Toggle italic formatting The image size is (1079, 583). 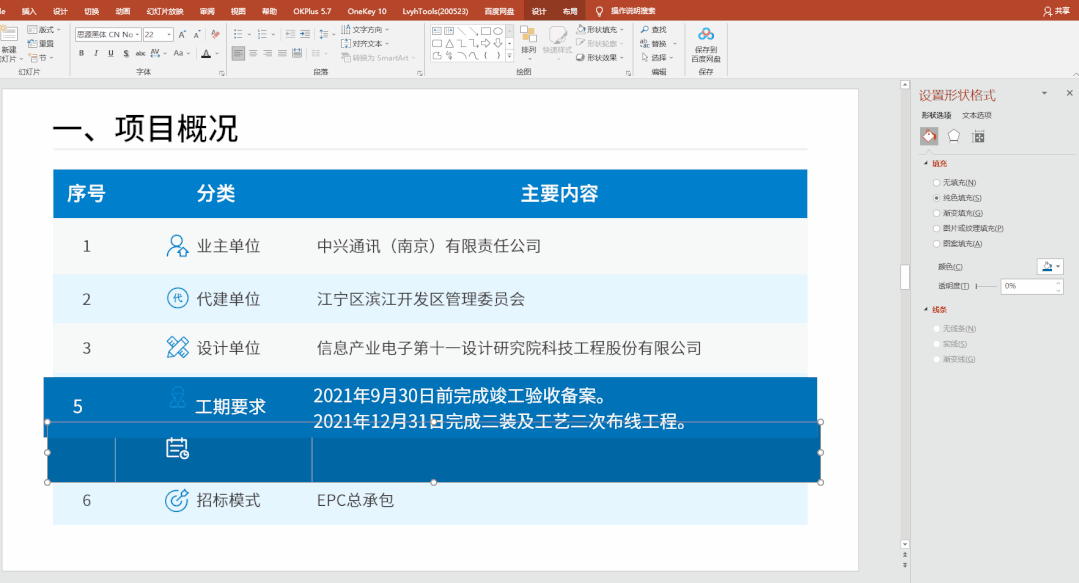[96, 54]
